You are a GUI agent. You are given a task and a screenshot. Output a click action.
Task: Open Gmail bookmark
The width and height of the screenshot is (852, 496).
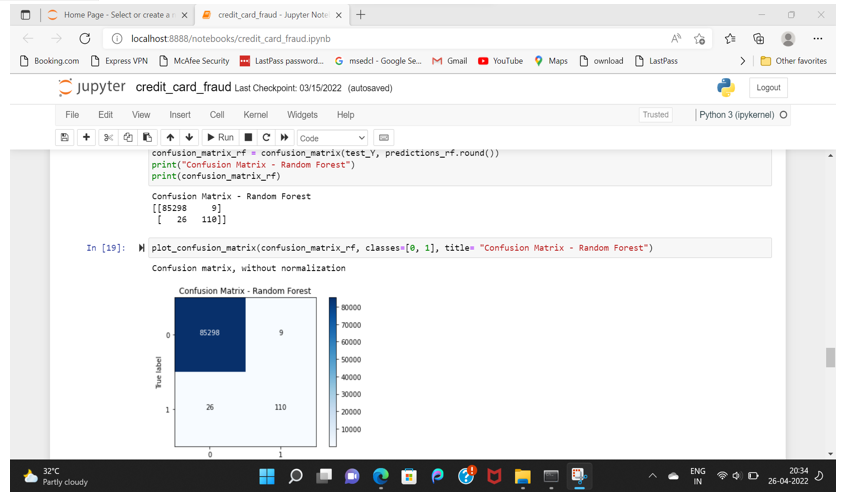[x=450, y=61]
